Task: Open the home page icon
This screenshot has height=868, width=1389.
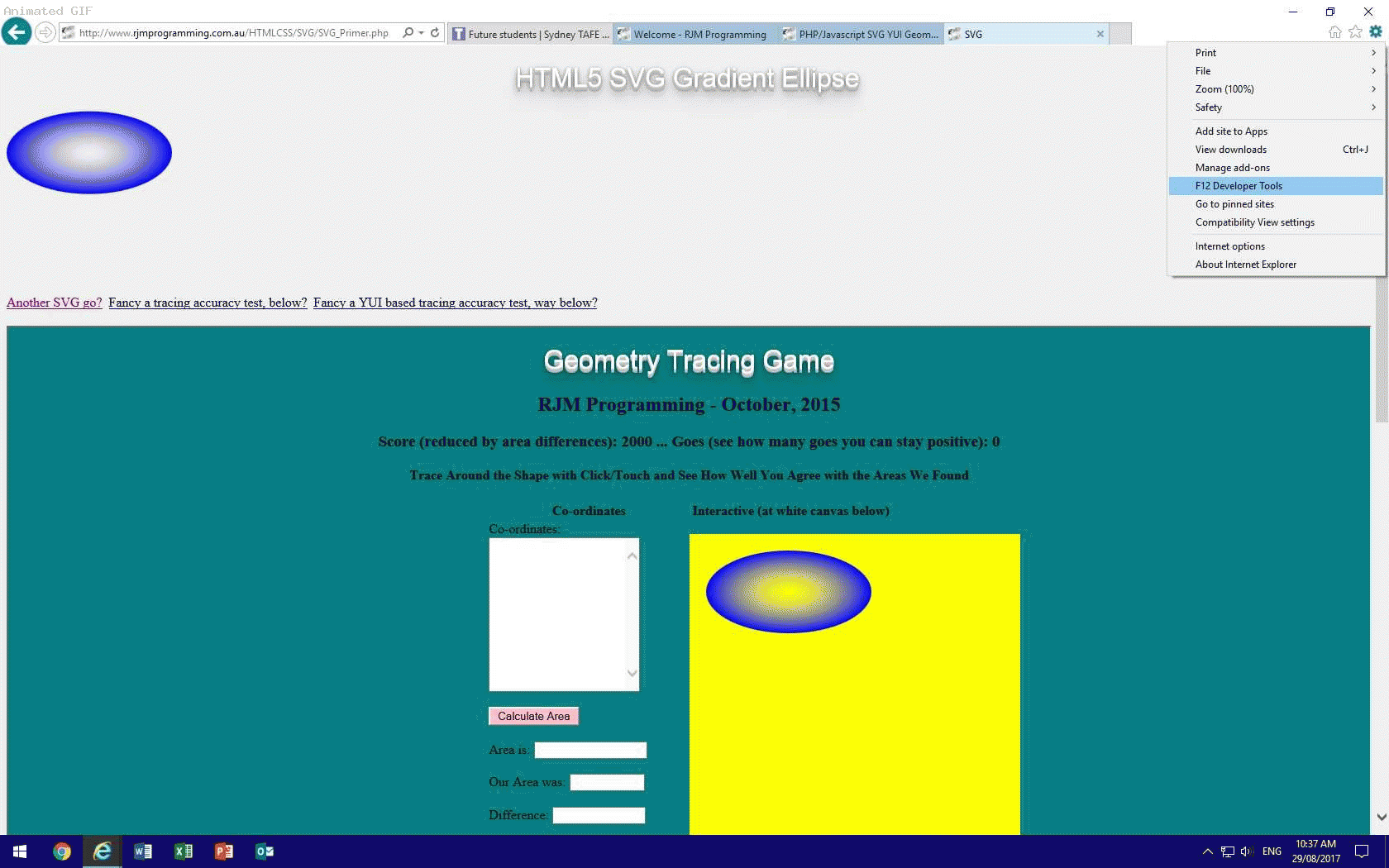Action: 1335,31
